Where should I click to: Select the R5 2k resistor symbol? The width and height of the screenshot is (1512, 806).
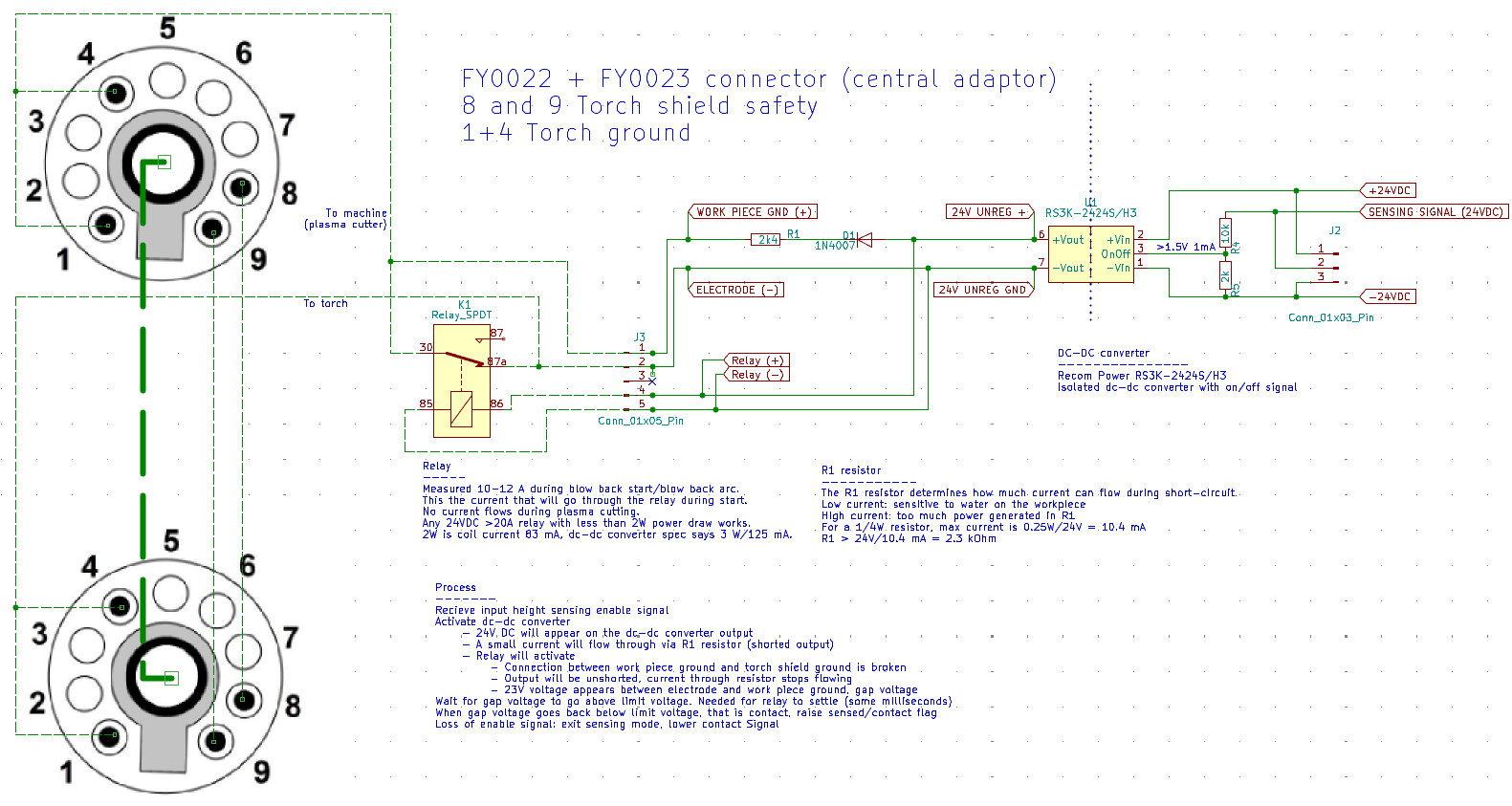point(1225,277)
